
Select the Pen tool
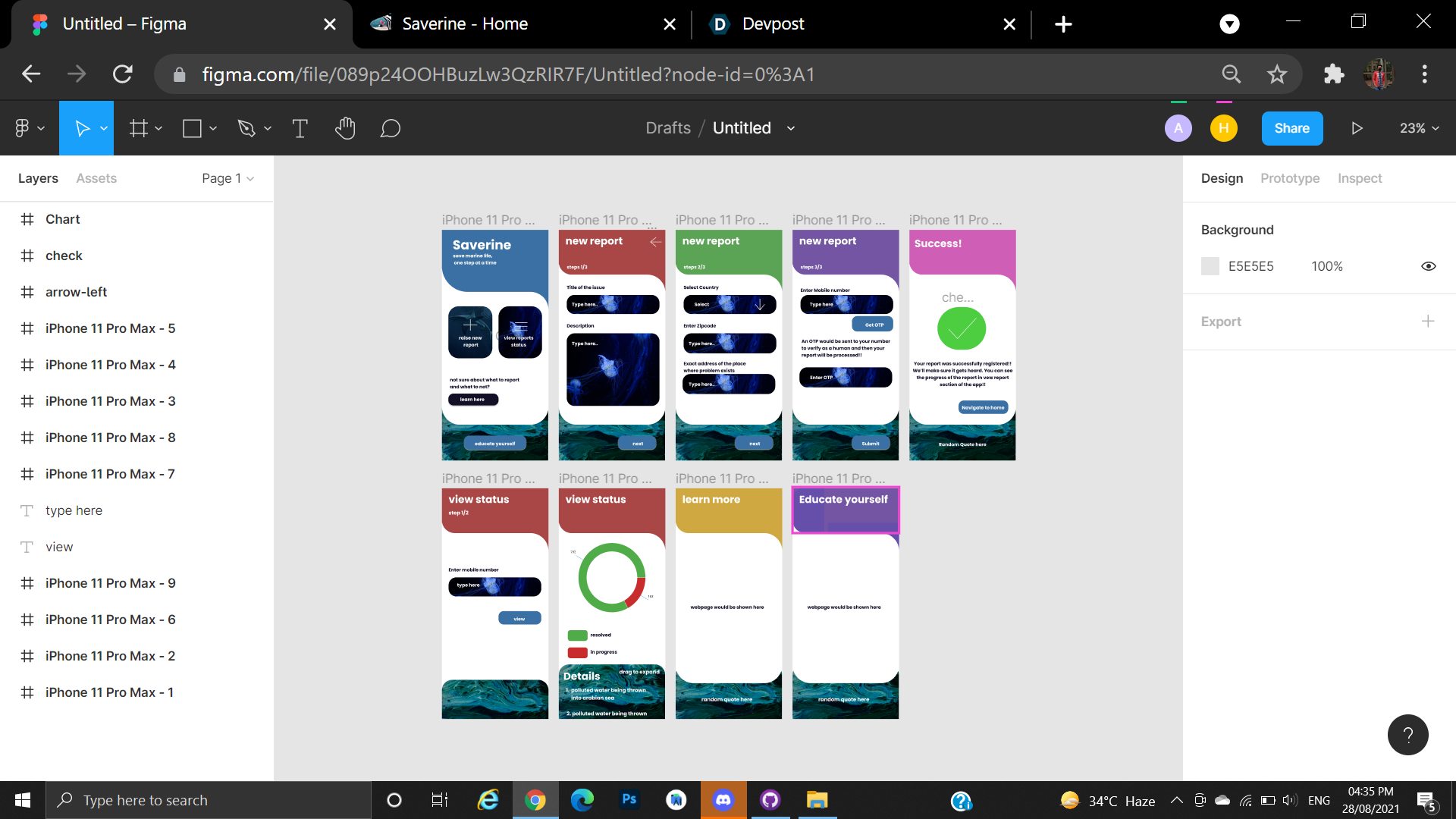[x=246, y=128]
